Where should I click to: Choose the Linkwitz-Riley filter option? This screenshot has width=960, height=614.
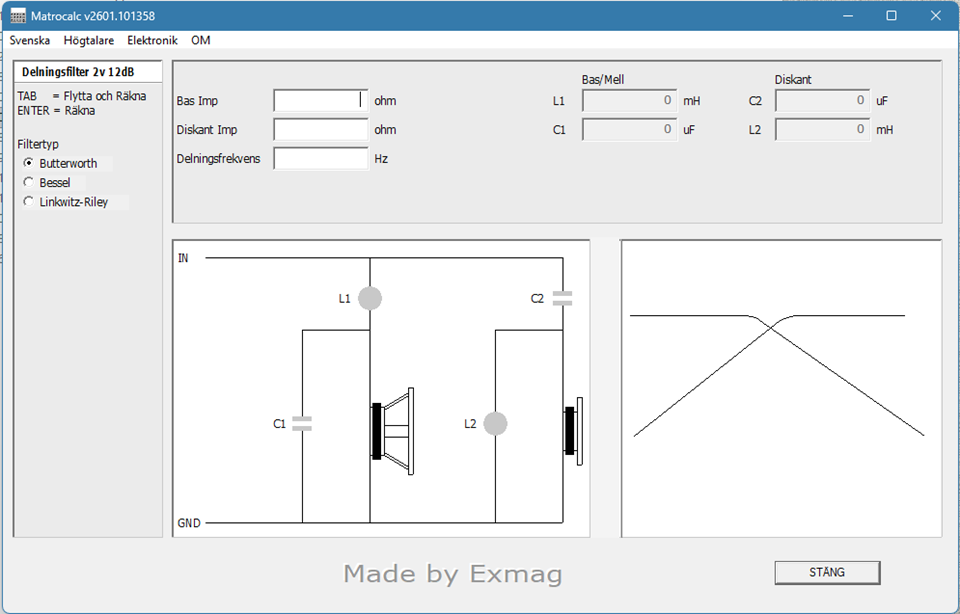coord(29,201)
